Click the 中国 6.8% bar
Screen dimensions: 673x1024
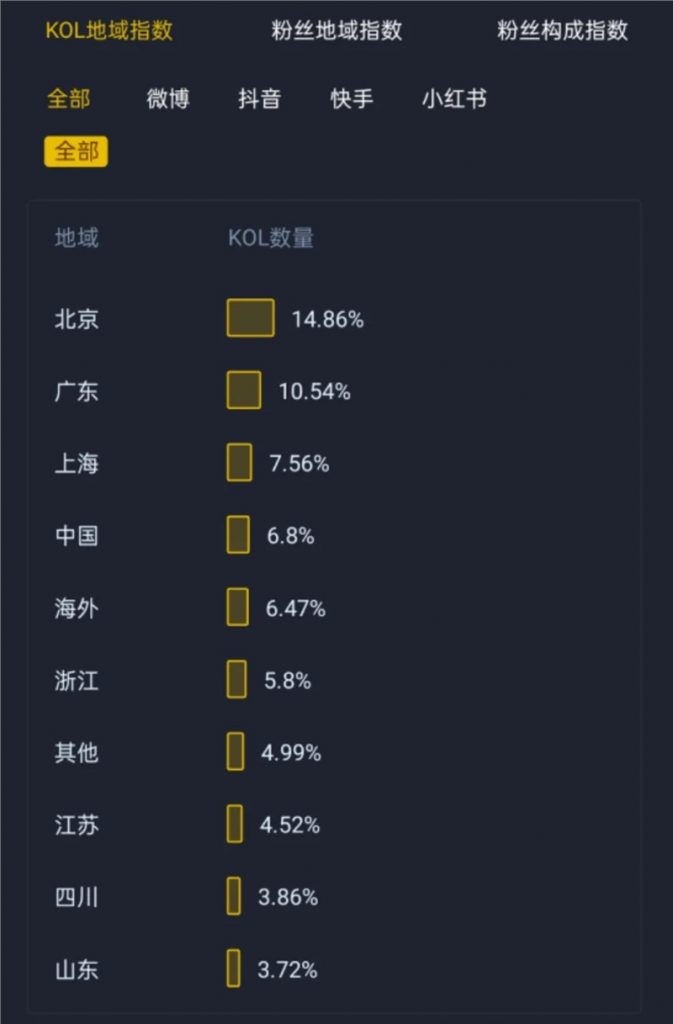[238, 535]
